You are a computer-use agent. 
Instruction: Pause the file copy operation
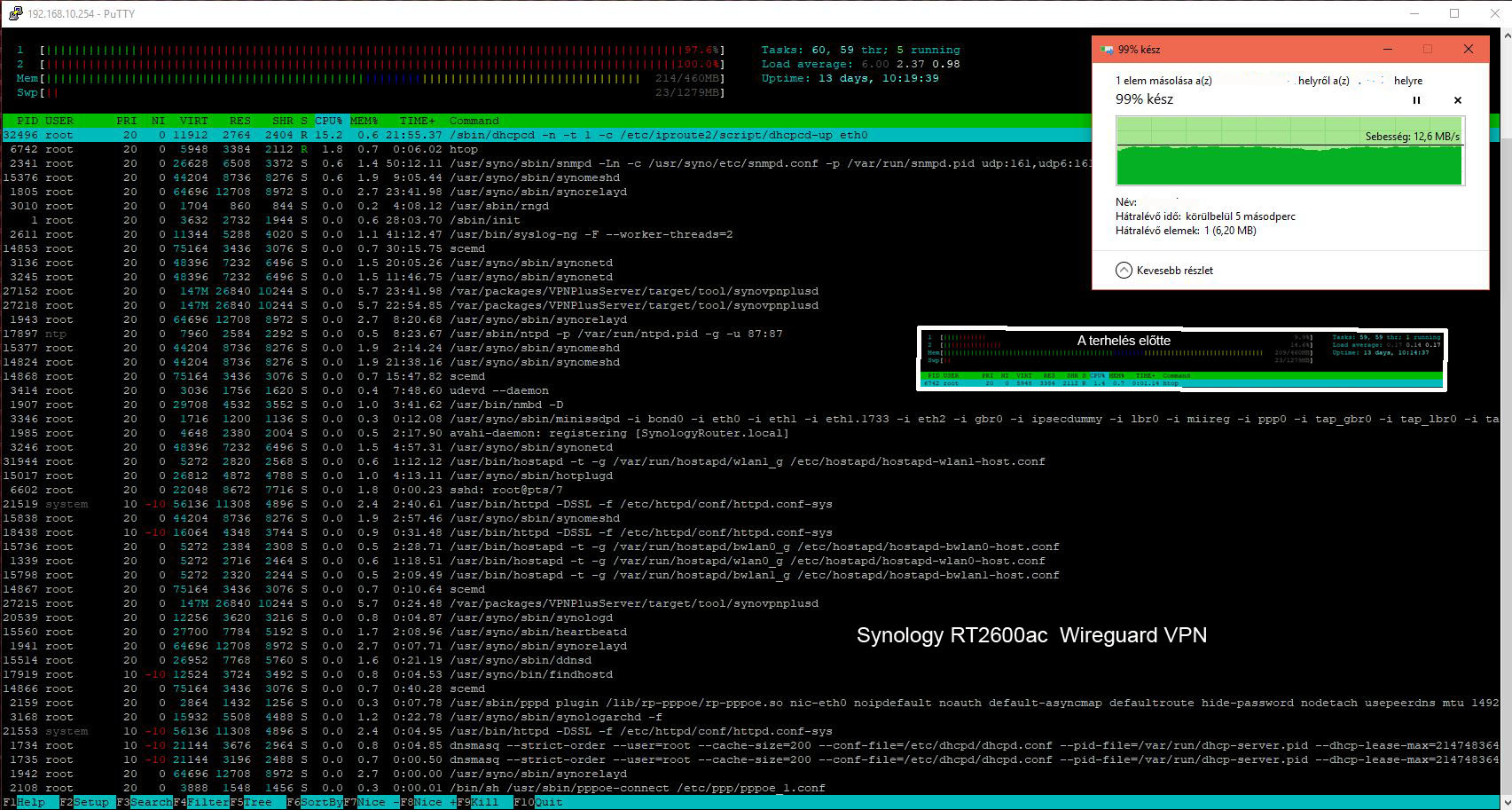point(1416,100)
